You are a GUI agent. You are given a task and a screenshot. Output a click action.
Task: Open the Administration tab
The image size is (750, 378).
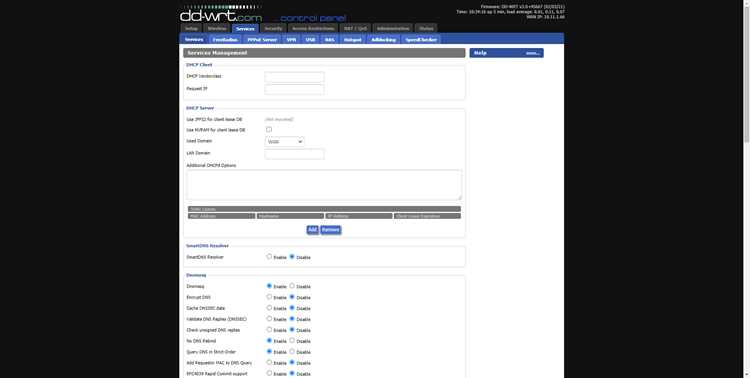(392, 29)
